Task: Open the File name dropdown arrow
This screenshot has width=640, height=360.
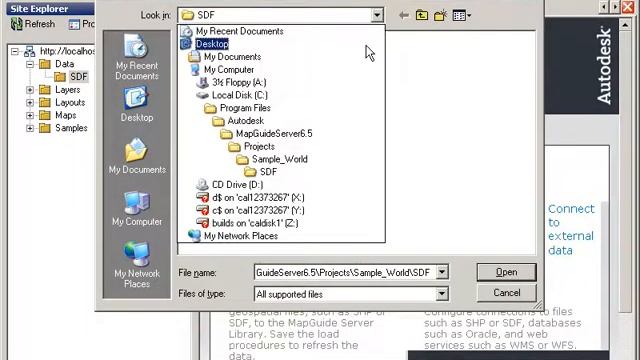Action: (442, 272)
